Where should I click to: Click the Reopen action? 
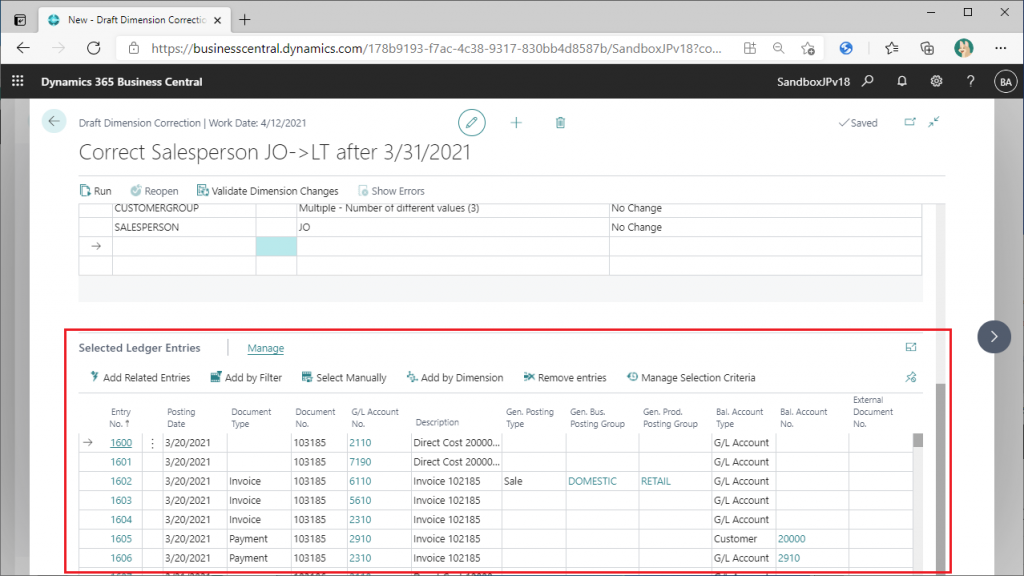154,191
